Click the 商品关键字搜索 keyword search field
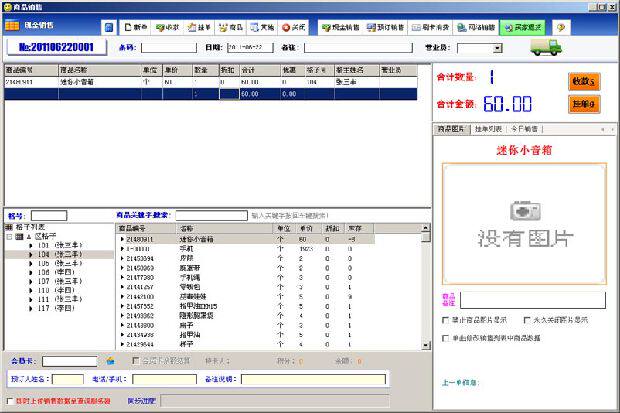This screenshot has width=620, height=413. click(212, 216)
